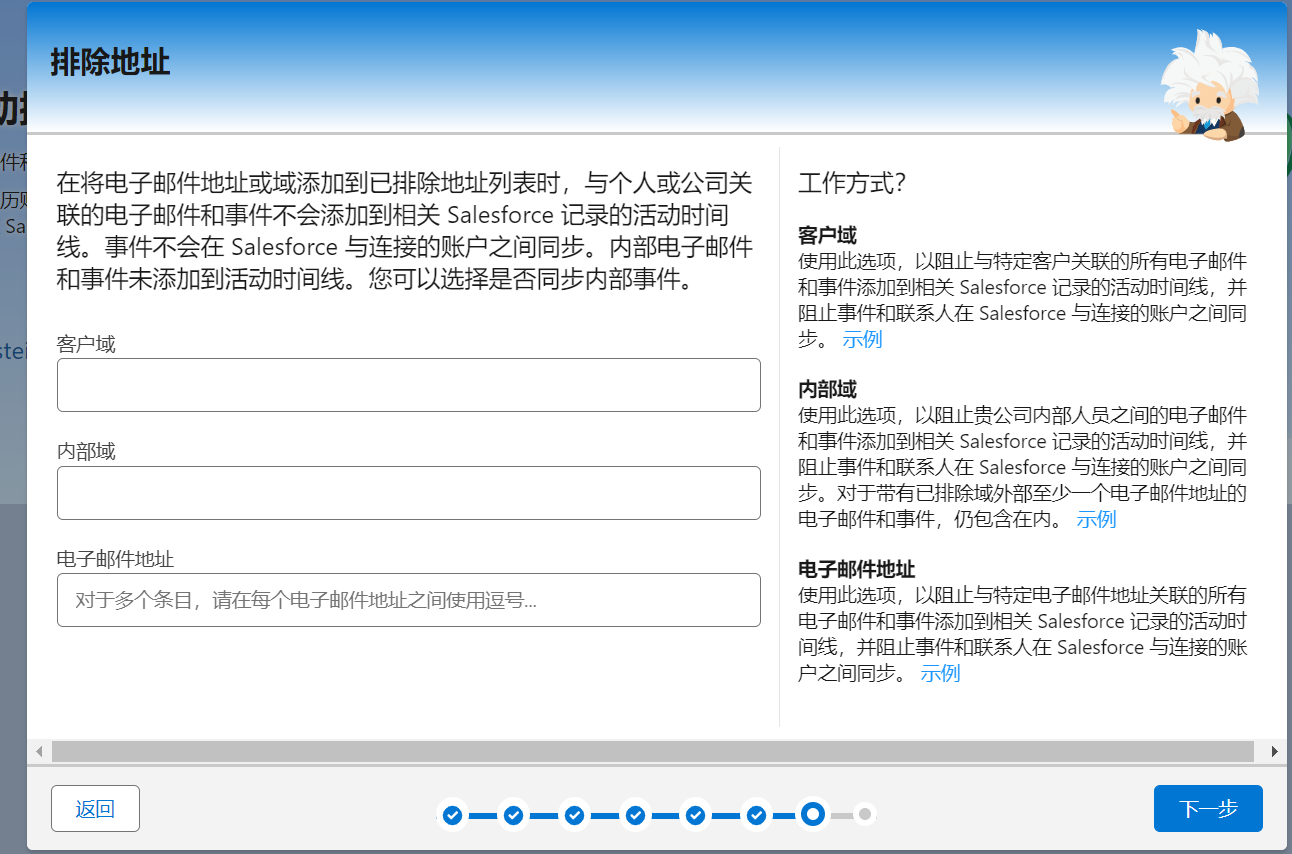The image size is (1292, 854).
Task: Click the fourth stepper checkmark
Action: 634,815
